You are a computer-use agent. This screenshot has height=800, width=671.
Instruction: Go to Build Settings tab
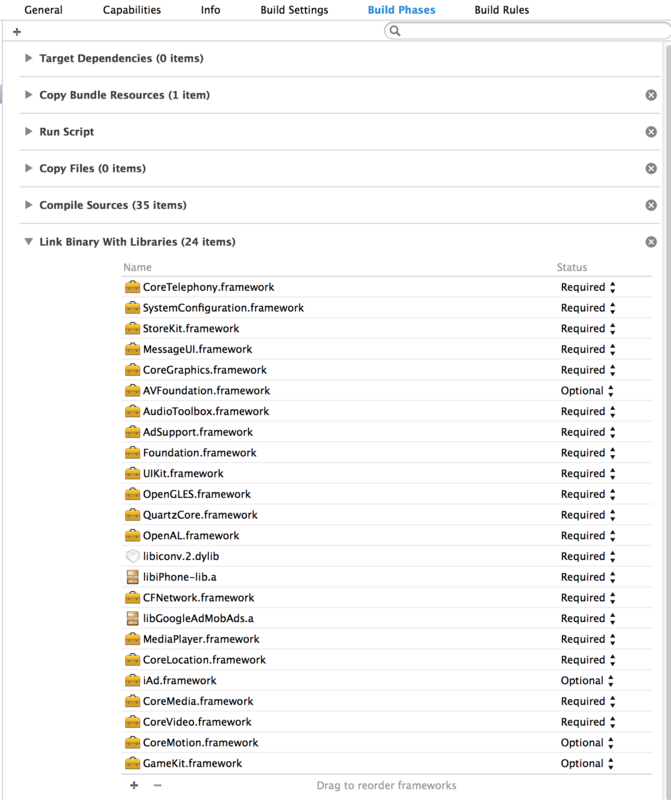pyautogui.click(x=294, y=10)
